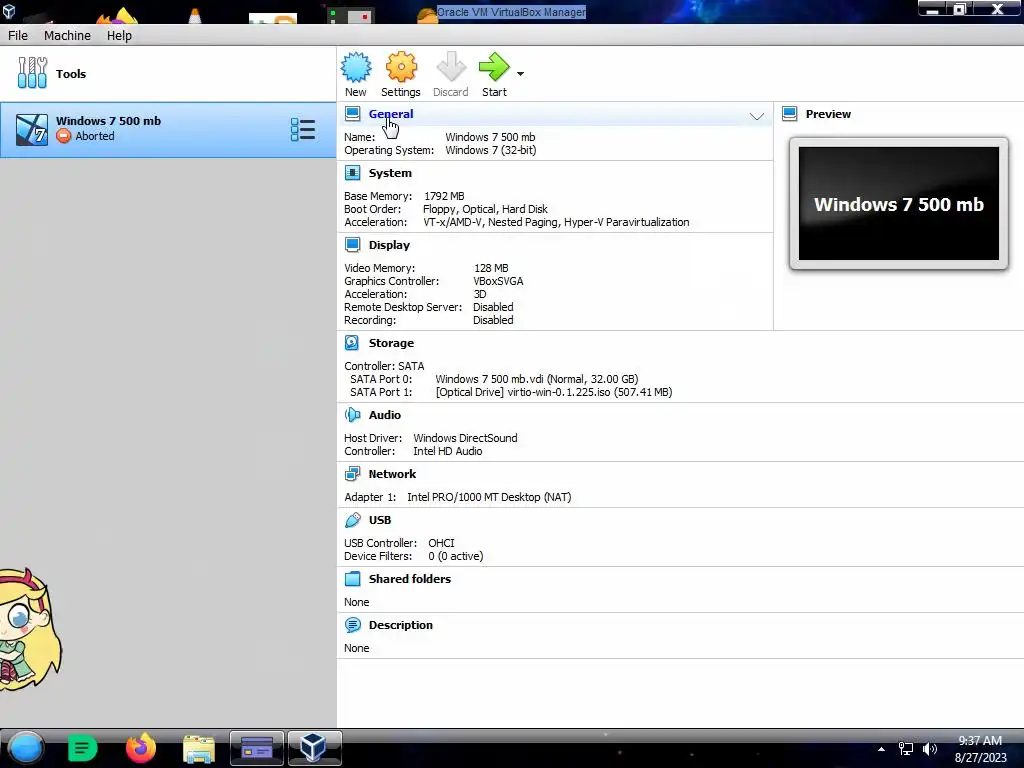Start the VM with green arrow

(x=494, y=67)
